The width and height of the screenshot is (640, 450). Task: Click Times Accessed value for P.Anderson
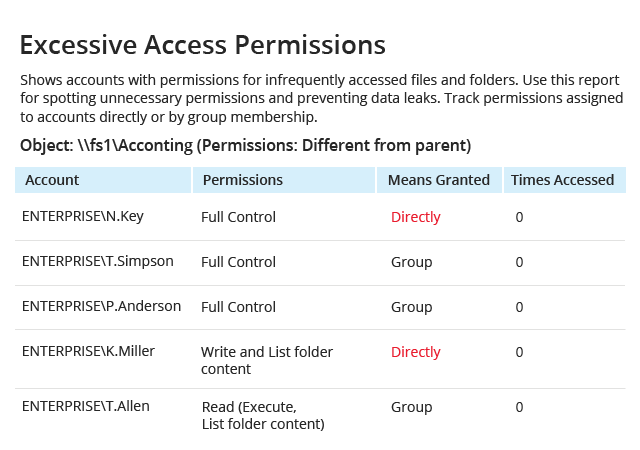click(x=519, y=307)
